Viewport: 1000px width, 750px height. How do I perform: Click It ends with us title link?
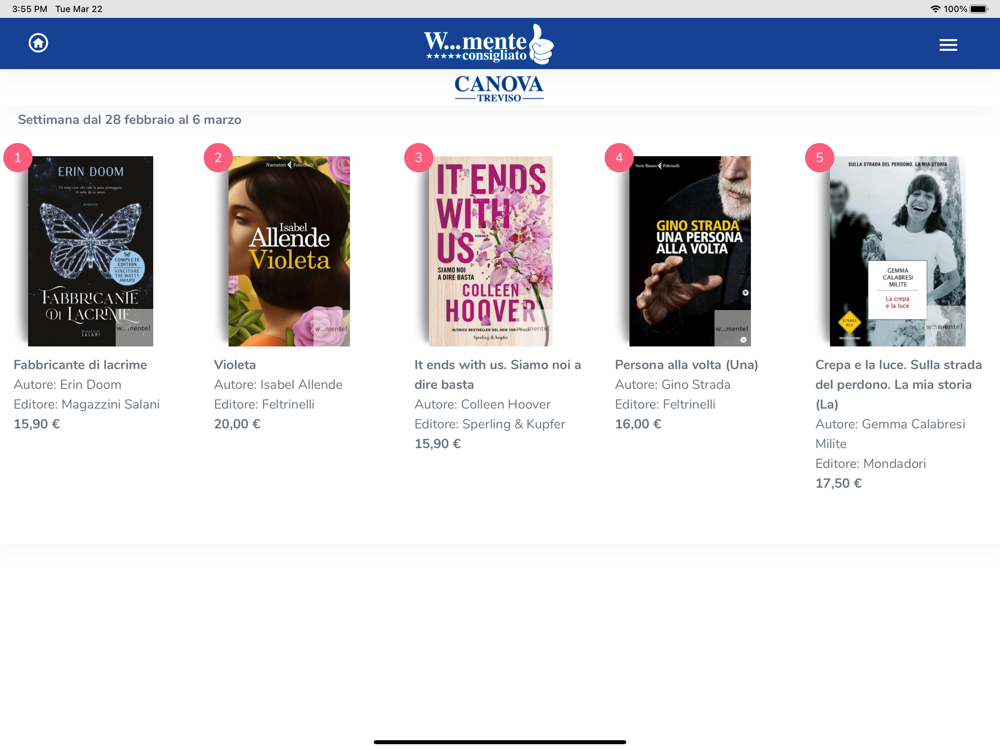click(497, 374)
